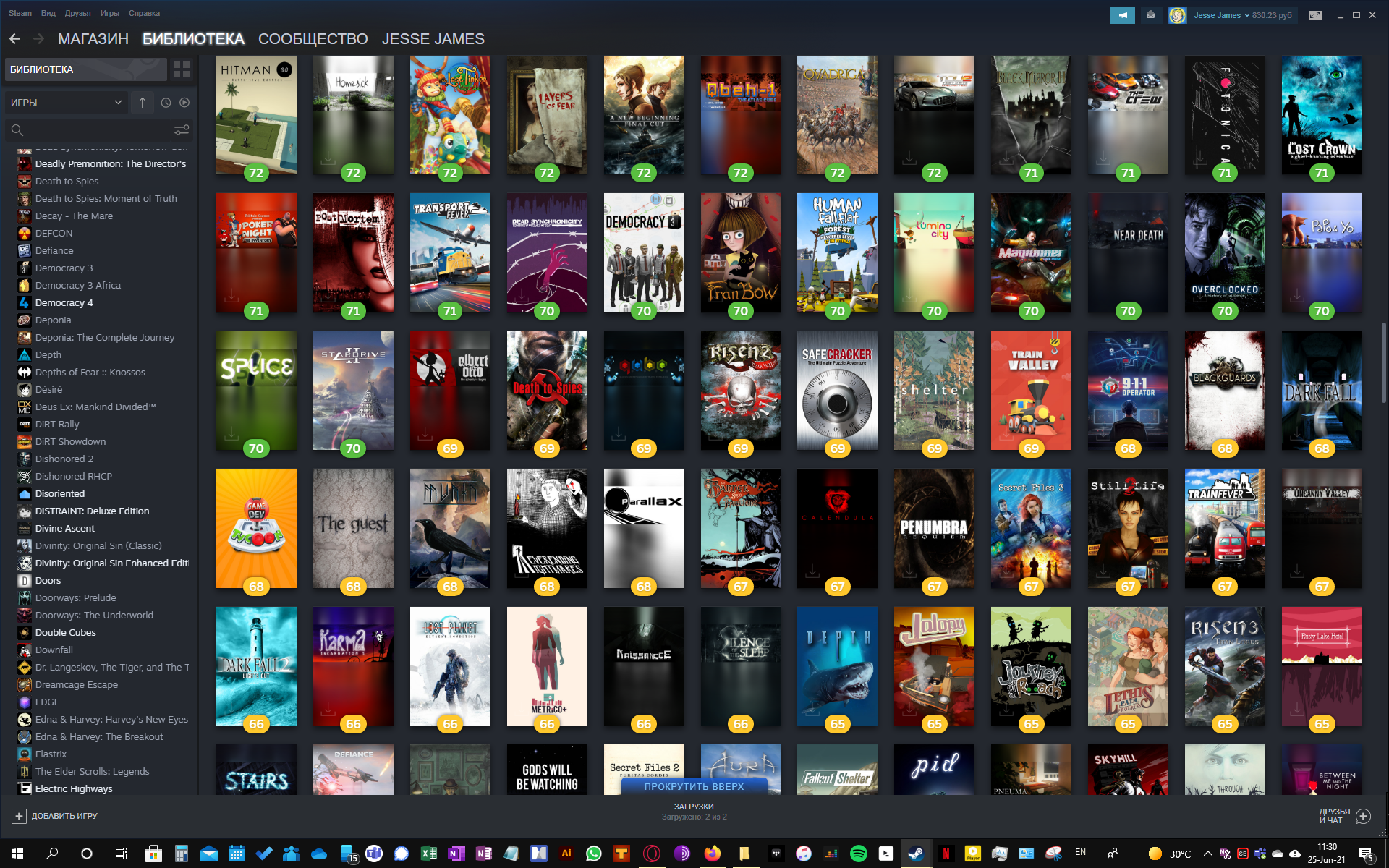Switch to the СООБЩЕСТВО tab
Image resolution: width=1389 pixels, height=868 pixels.
(x=313, y=39)
